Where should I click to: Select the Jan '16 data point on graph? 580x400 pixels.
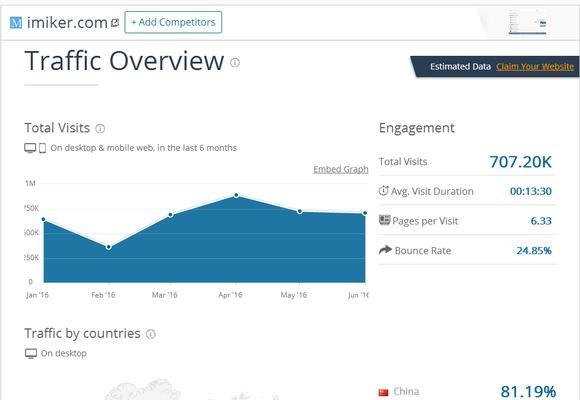(x=44, y=219)
